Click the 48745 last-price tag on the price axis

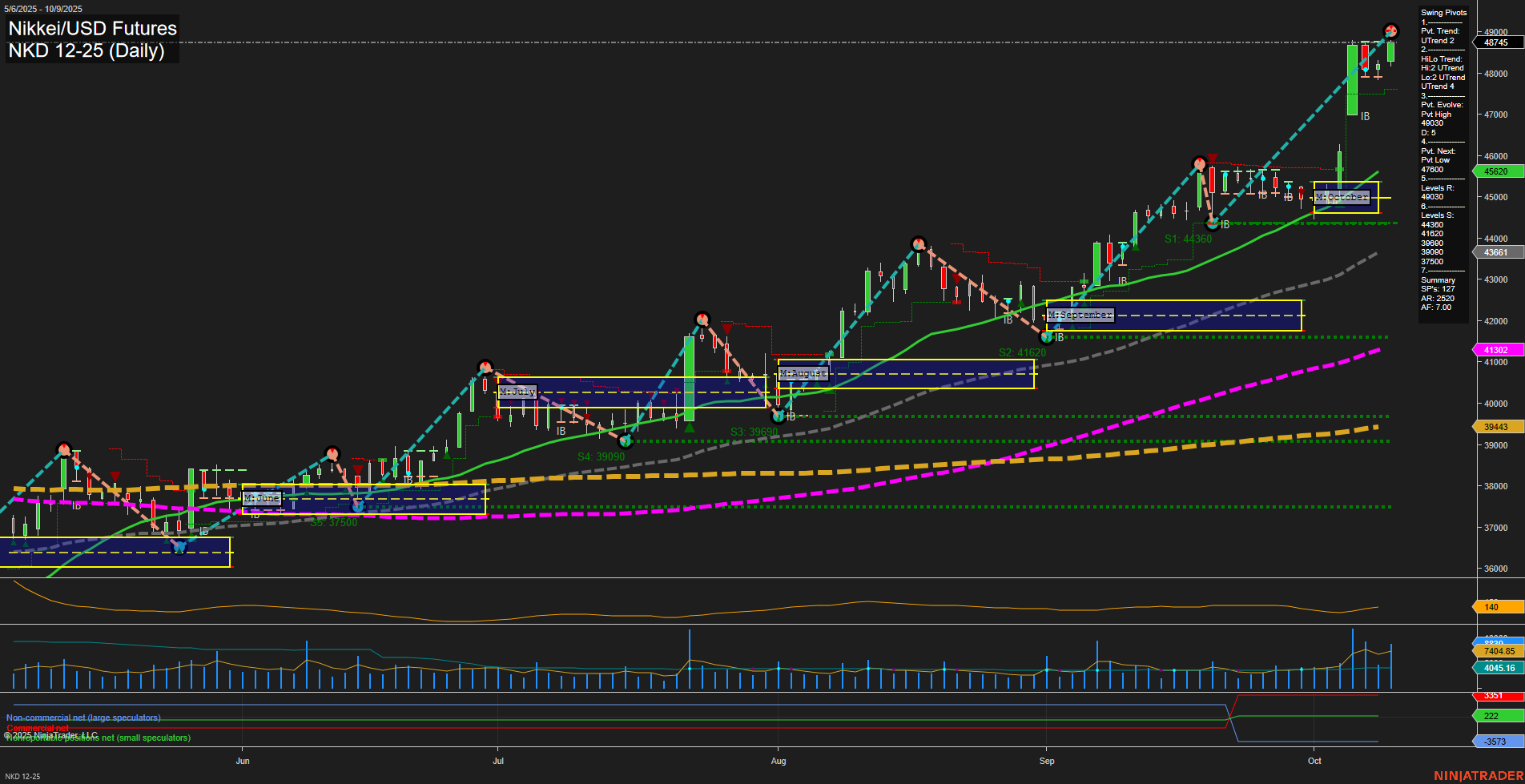[x=1495, y=43]
